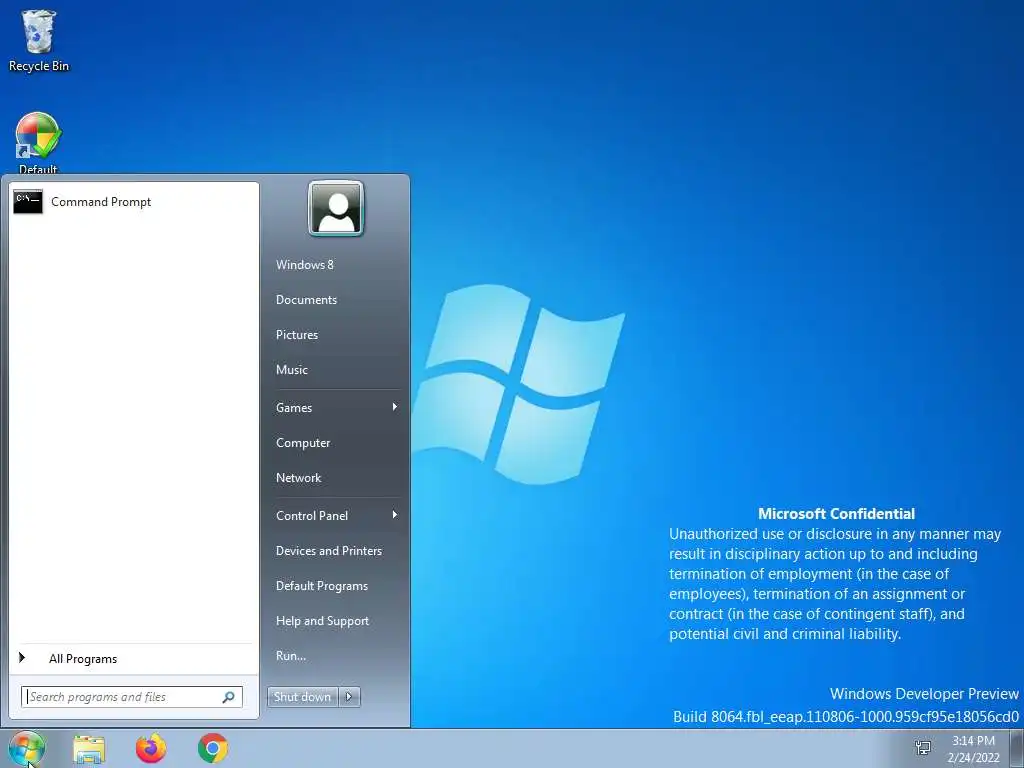Open File Explorer from the taskbar
The width and height of the screenshot is (1024, 768).
(89, 748)
